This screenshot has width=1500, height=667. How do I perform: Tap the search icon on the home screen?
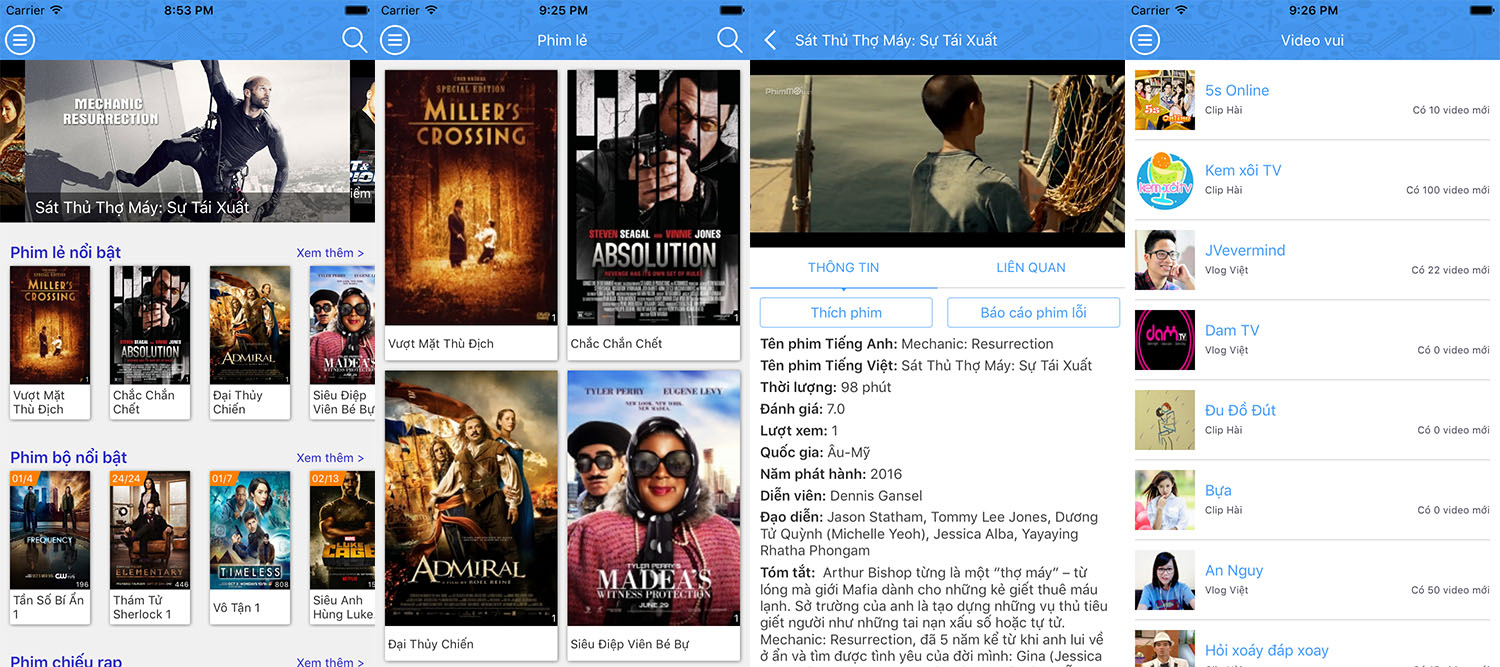pyautogui.click(x=355, y=40)
